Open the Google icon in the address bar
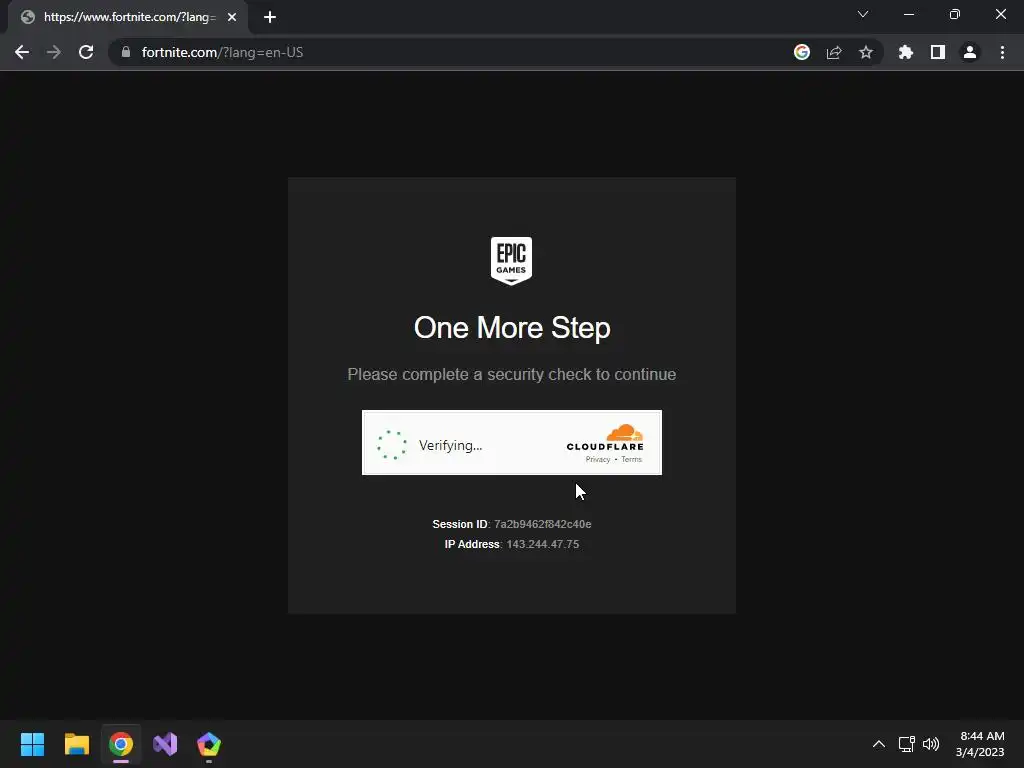1024x768 pixels. coord(802,52)
